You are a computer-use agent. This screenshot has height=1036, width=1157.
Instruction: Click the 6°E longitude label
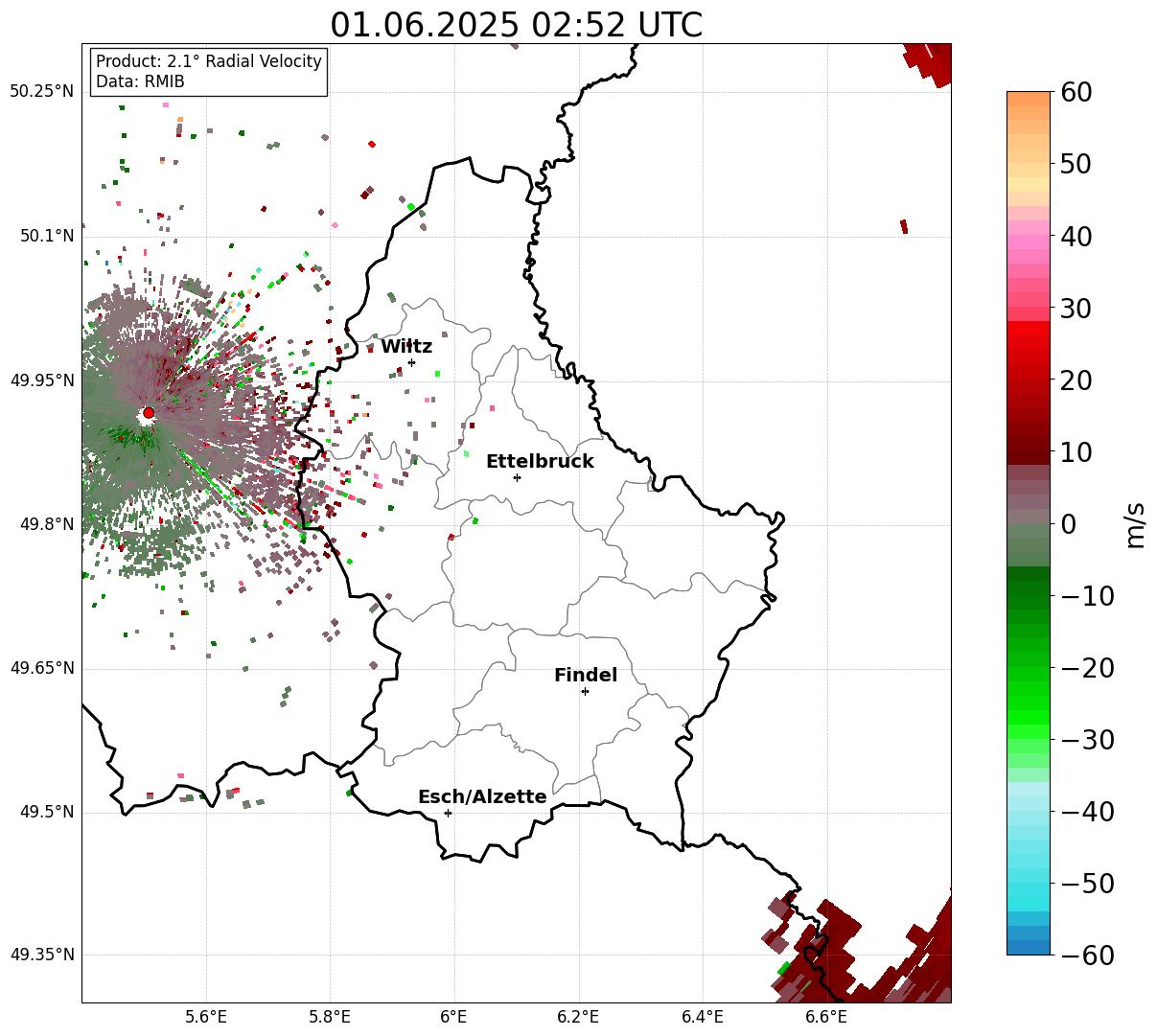tap(454, 1016)
